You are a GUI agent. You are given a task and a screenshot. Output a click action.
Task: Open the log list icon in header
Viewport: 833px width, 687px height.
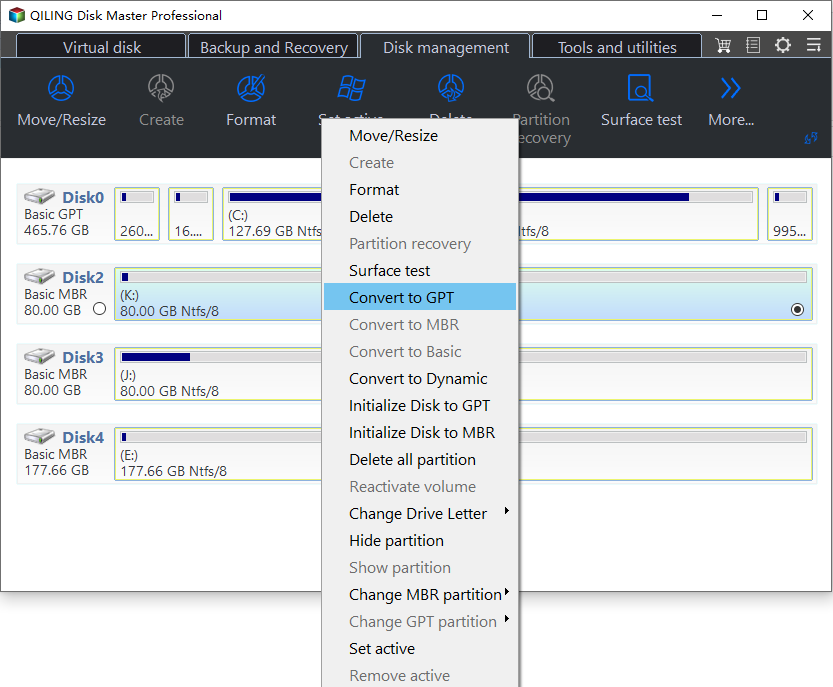[x=753, y=45]
